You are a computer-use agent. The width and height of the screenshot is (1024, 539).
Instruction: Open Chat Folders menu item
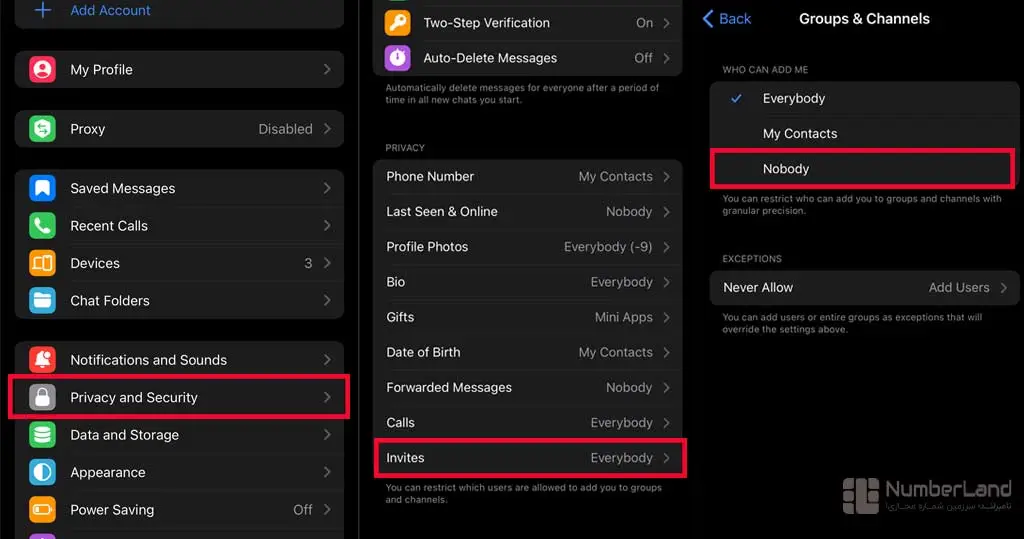[x=179, y=301]
